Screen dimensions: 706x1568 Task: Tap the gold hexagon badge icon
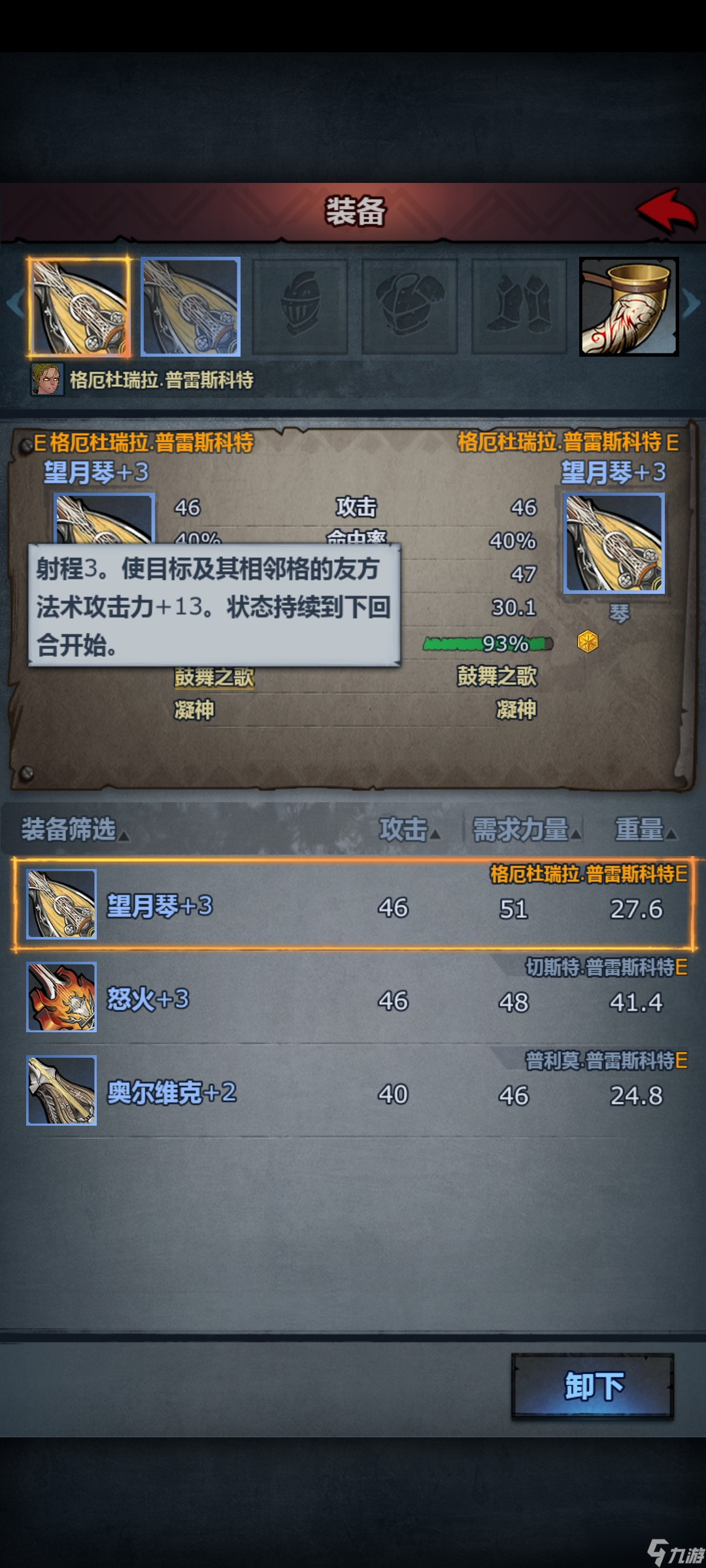[x=588, y=642]
